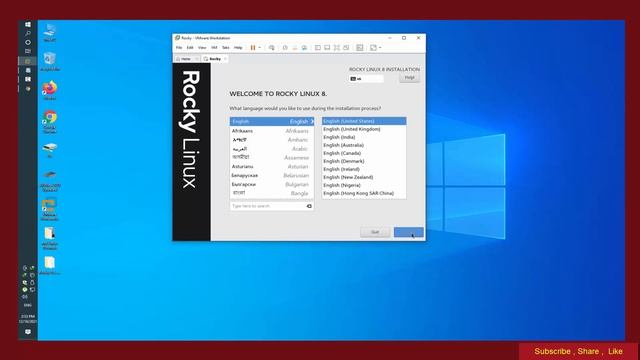Screen dimensions: 640x360
Task: Click the blue Continue button
Action: [409, 232]
